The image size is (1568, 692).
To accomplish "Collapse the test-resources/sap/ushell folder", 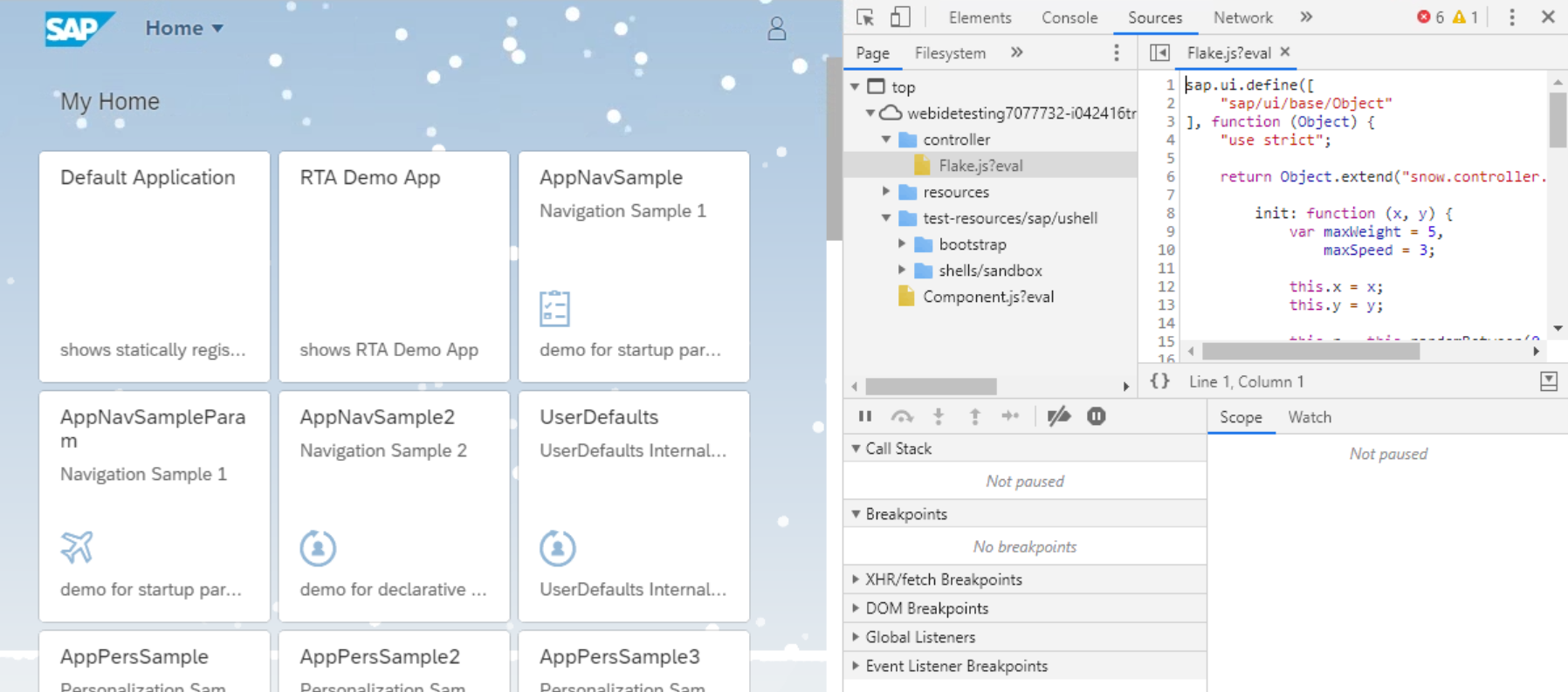I will pos(886,218).
